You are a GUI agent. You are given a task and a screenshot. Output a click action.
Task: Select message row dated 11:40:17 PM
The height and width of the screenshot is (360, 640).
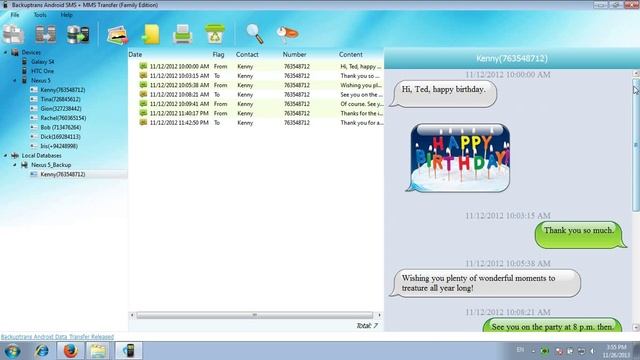click(256, 113)
